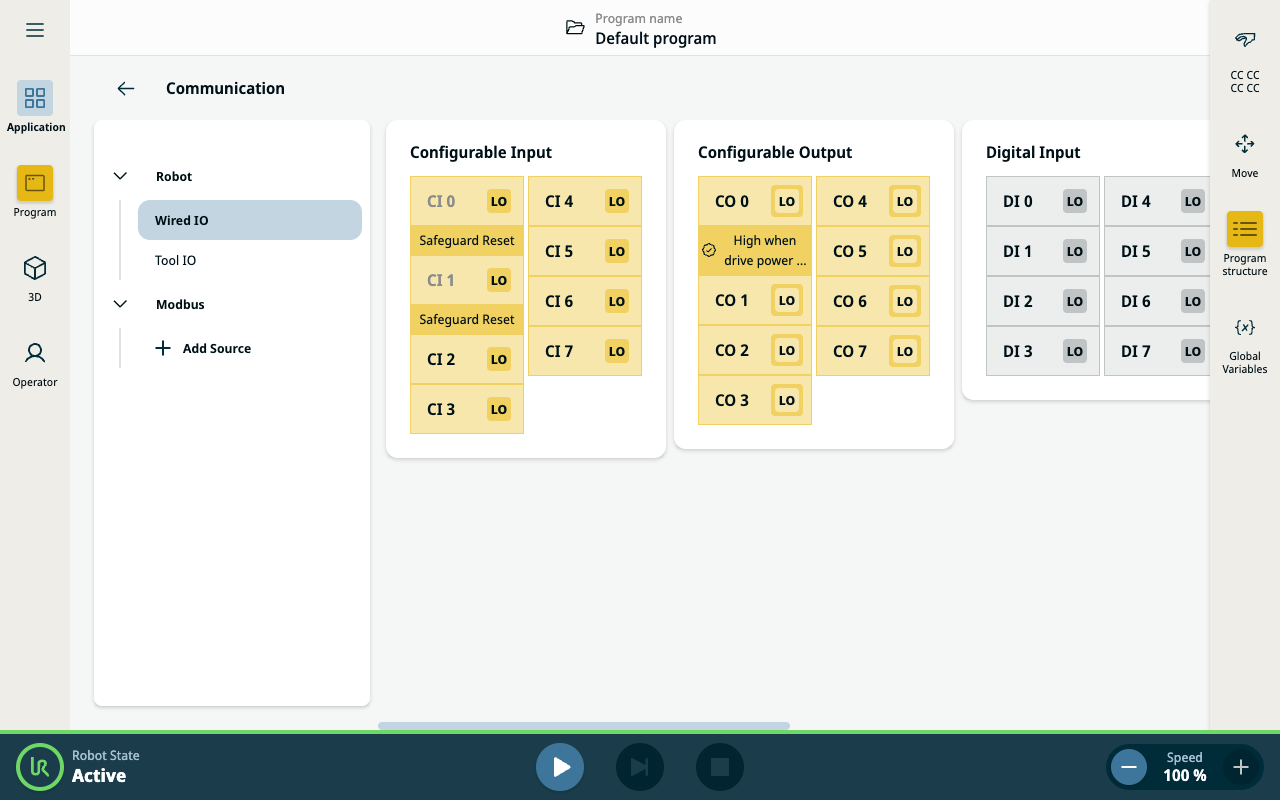
Task: Open the hamburger menu
Action: coord(35,30)
